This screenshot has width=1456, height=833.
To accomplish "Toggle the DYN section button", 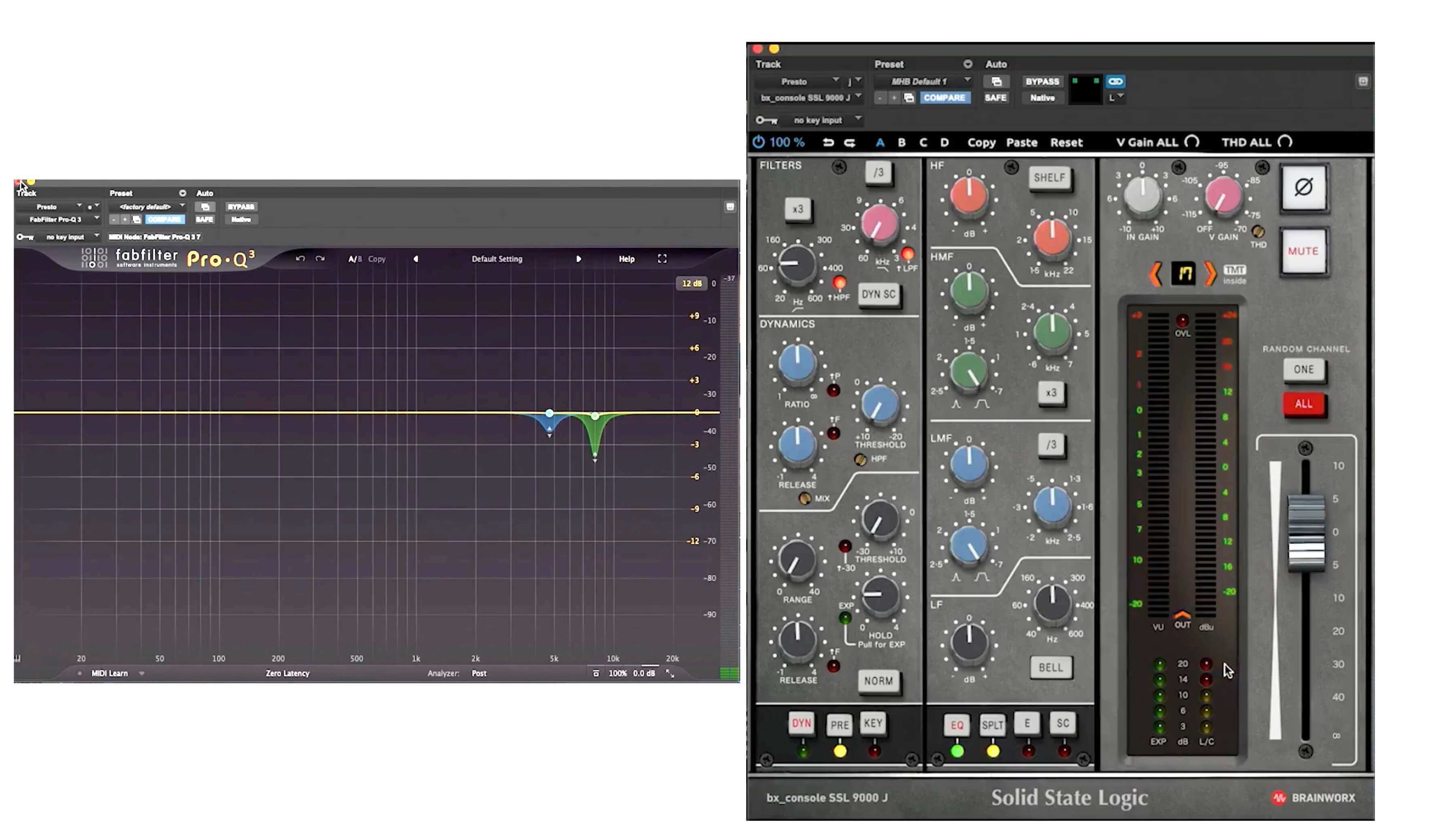I will click(801, 724).
